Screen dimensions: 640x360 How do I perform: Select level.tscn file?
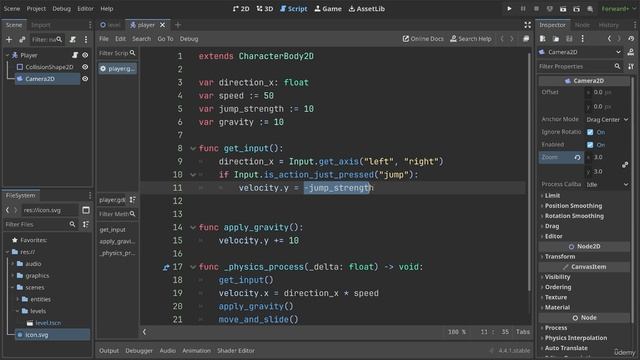click(x=48, y=323)
